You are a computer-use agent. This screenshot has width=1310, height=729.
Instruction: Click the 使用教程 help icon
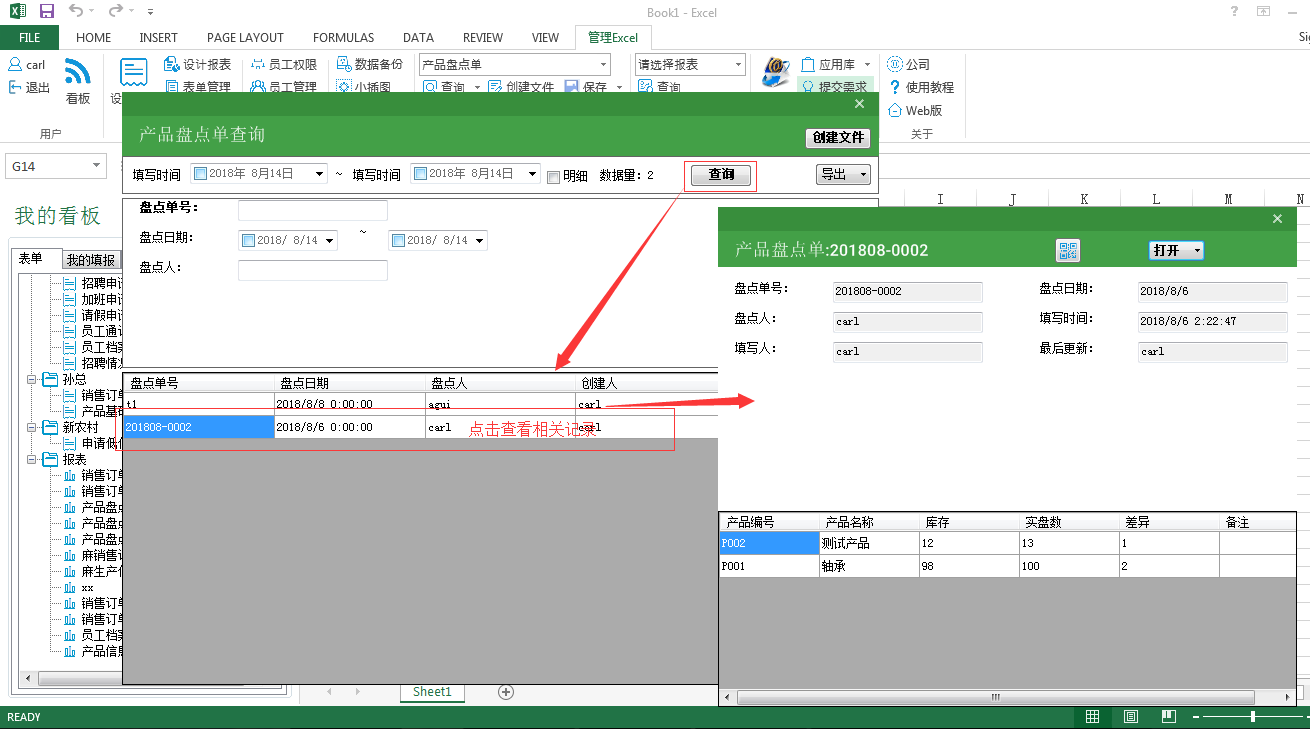tap(895, 87)
